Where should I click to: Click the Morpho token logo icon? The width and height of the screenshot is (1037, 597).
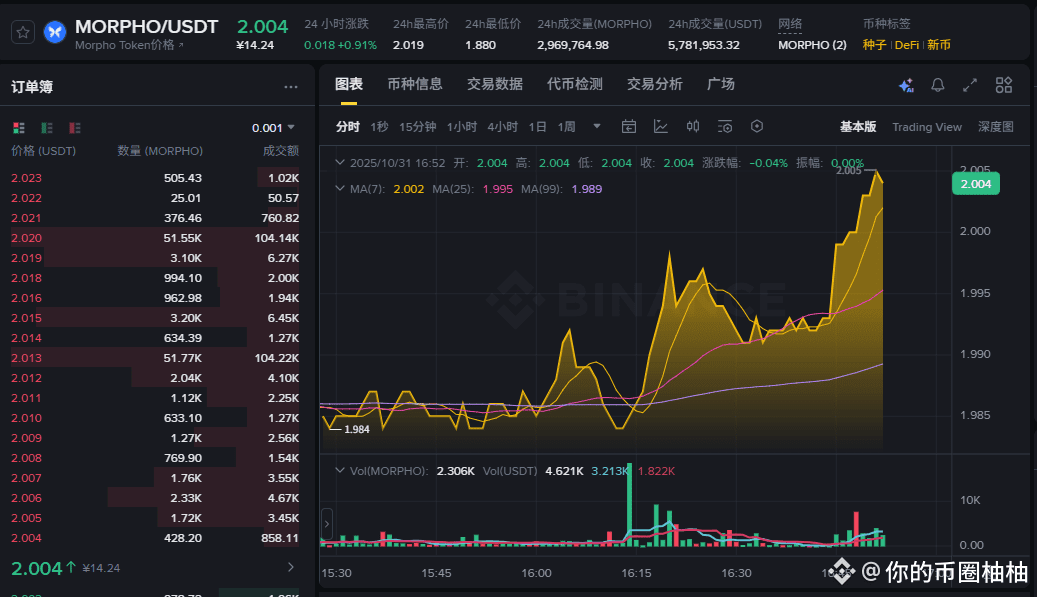(x=55, y=32)
